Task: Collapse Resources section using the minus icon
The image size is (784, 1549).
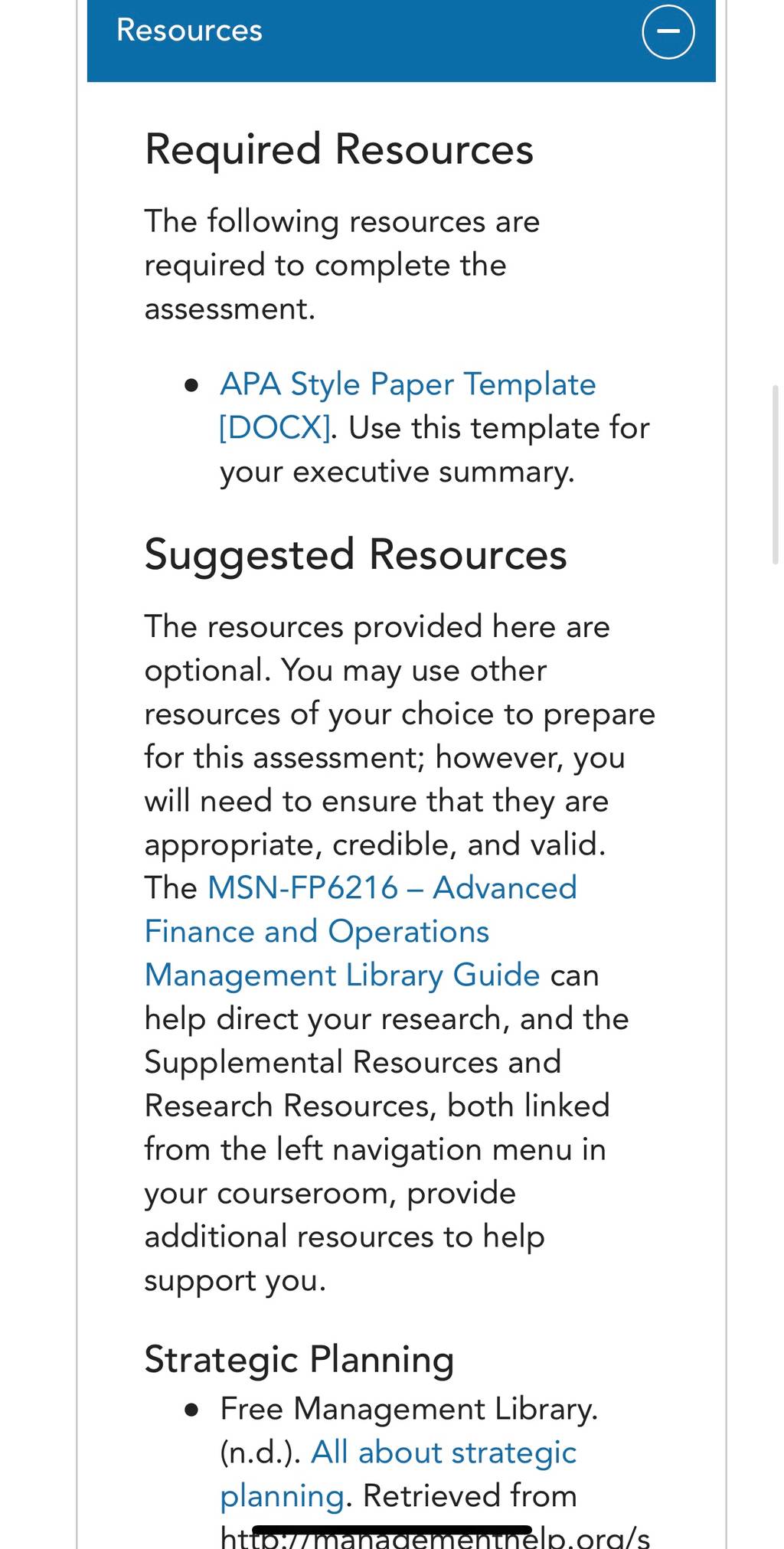Action: [668, 31]
